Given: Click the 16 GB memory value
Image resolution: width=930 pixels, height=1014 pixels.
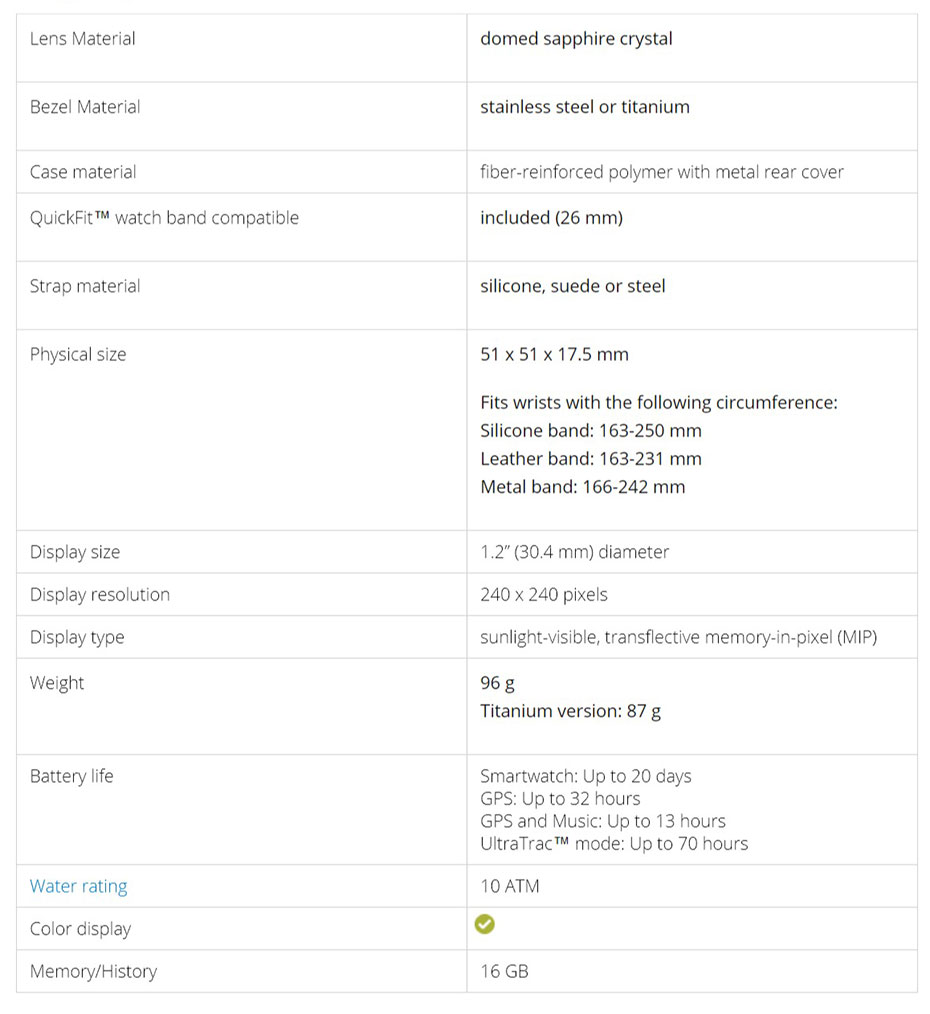Looking at the screenshot, I should click(x=504, y=971).
